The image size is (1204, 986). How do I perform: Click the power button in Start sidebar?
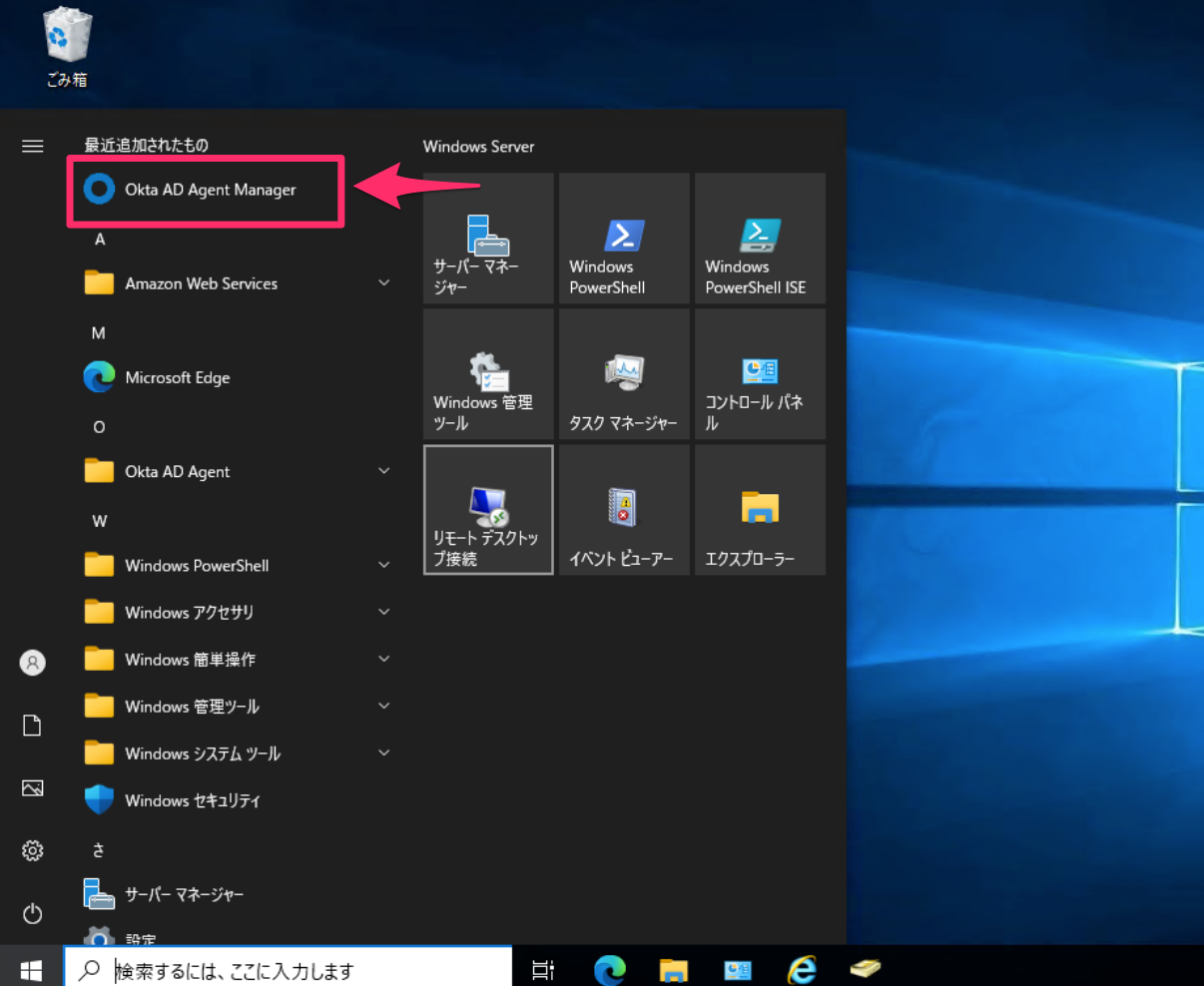point(33,913)
